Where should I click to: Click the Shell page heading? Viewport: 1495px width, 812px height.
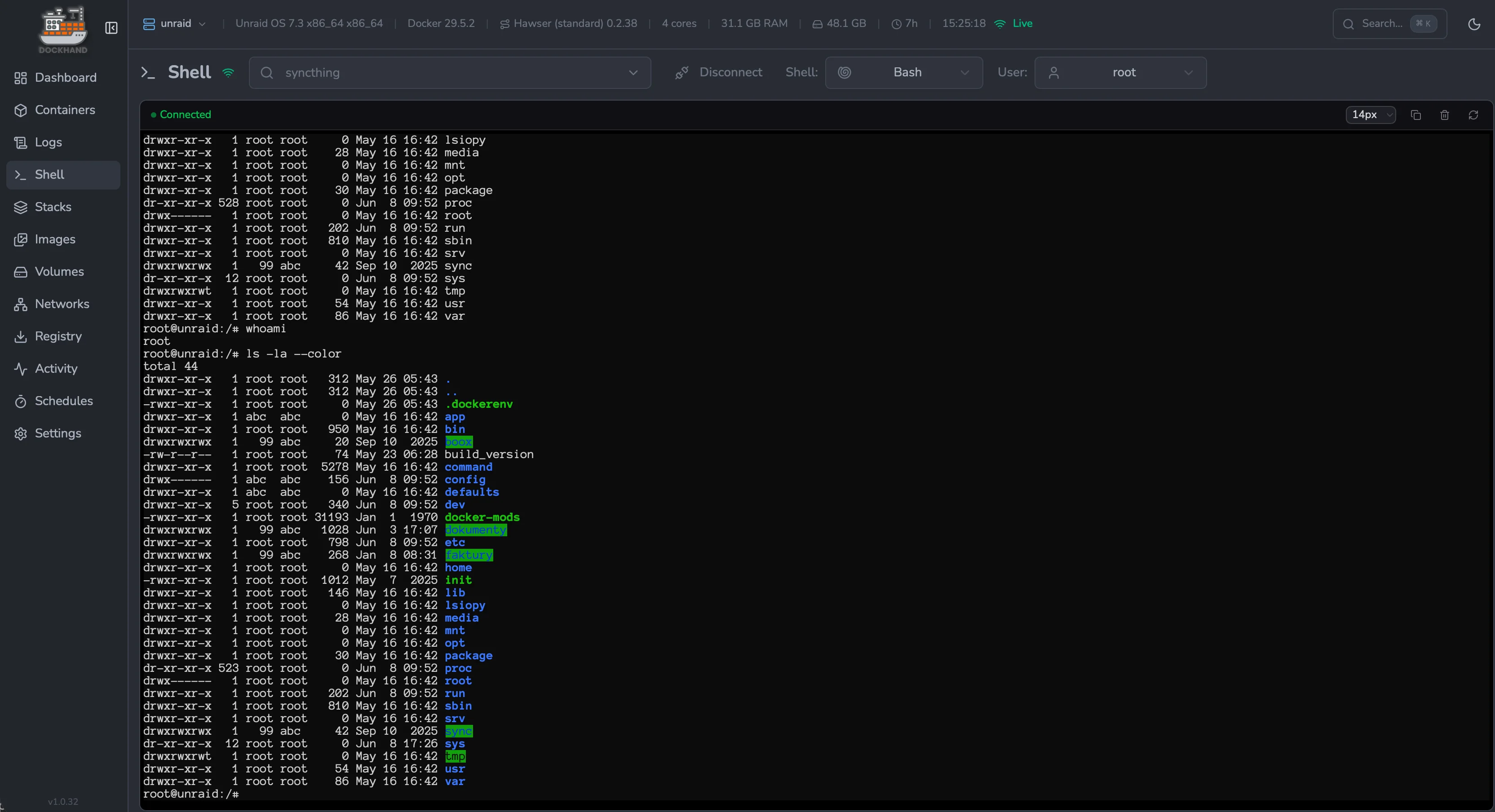189,73
